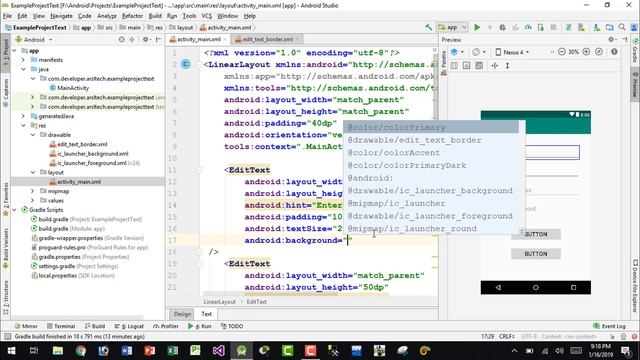Click scroll from source target icon

pos(121,40)
